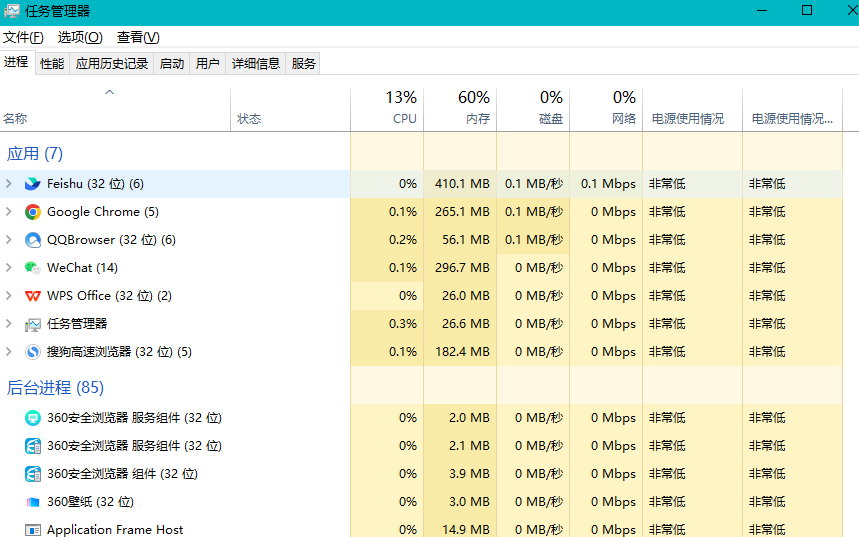The height and width of the screenshot is (537, 859).
Task: Click Feishu memory value 410.1 MB
Action: [462, 184]
